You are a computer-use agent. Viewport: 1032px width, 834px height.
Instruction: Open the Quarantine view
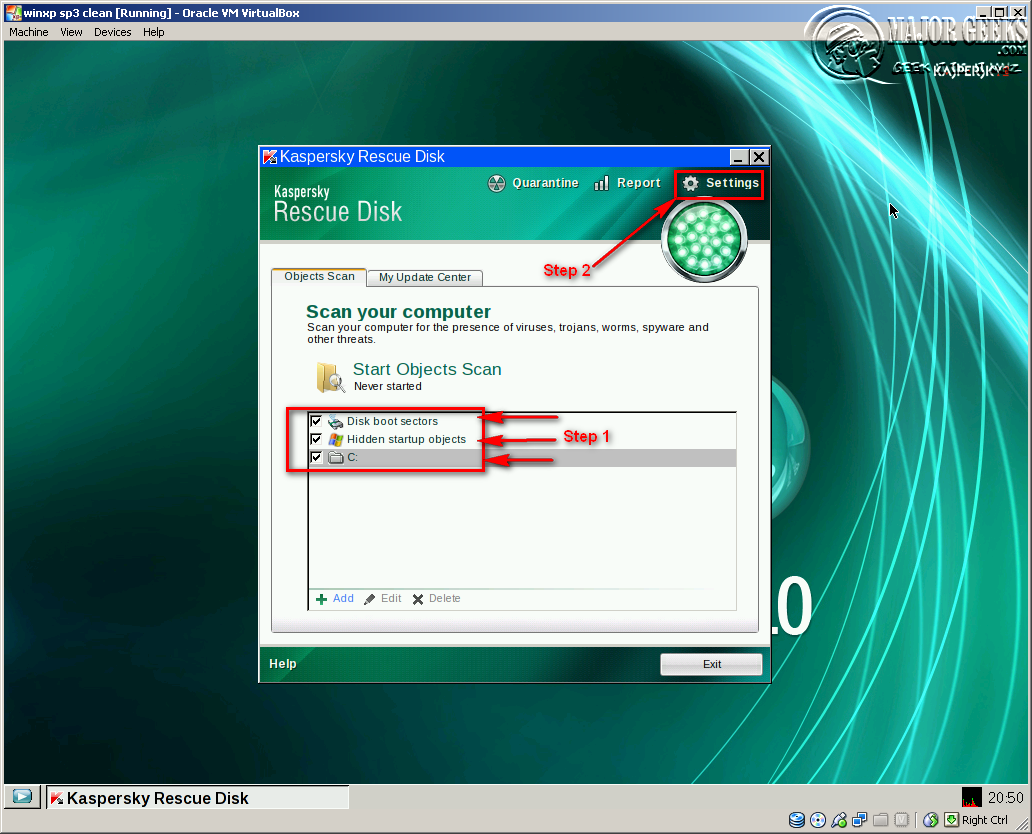click(x=534, y=183)
